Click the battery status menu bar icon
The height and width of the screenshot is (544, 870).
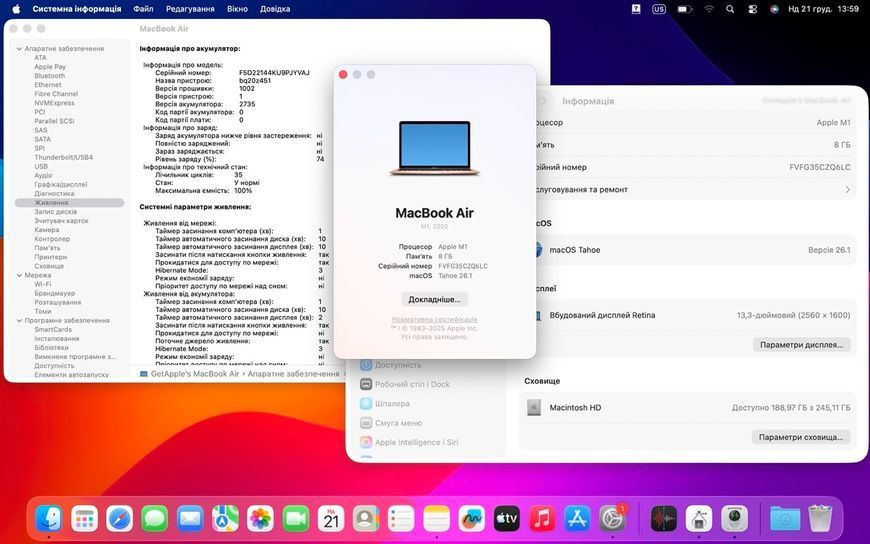[684, 9]
